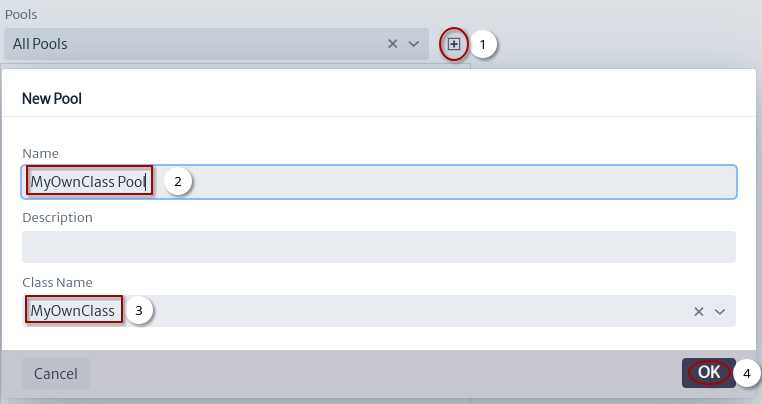Cancel the New Pool dialog

[56, 373]
